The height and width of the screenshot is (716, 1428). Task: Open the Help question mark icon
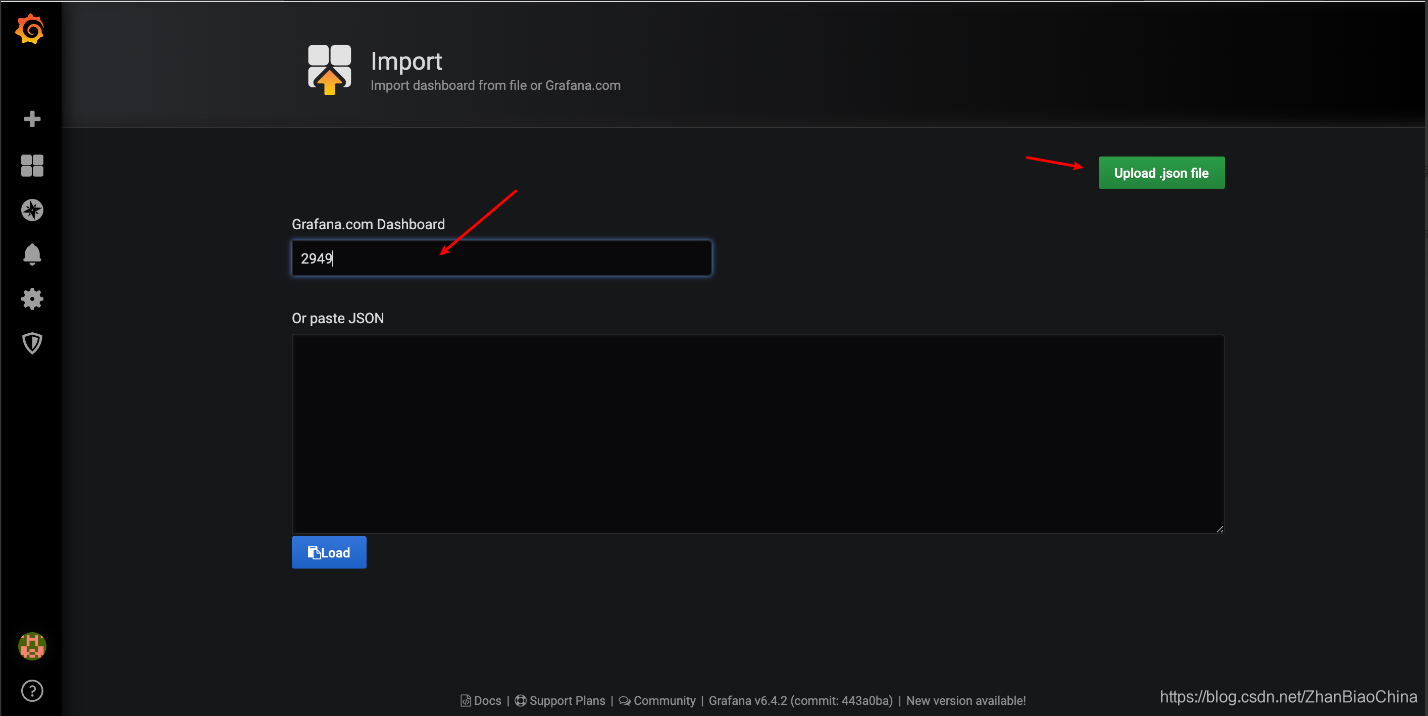coord(32,691)
